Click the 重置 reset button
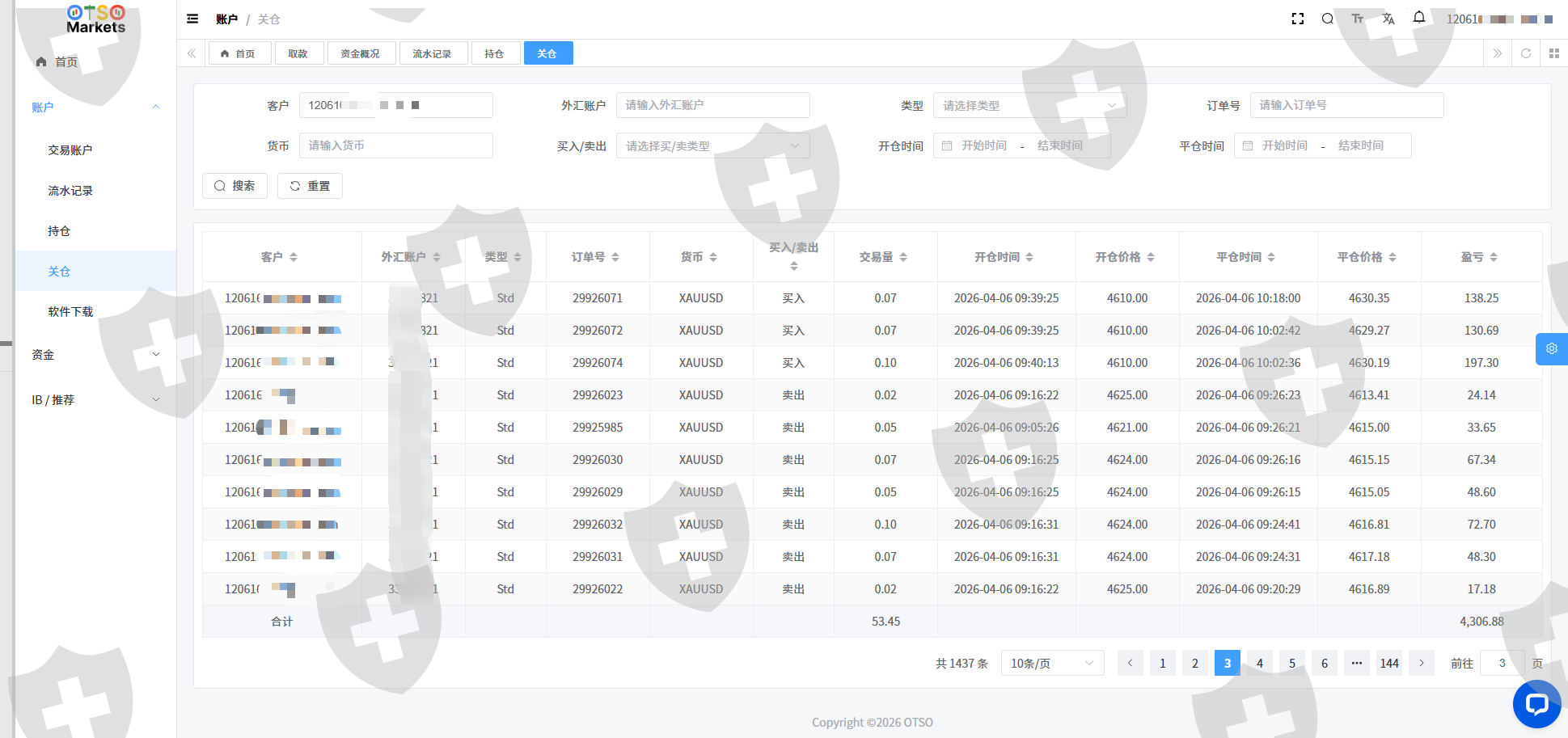 [x=310, y=186]
